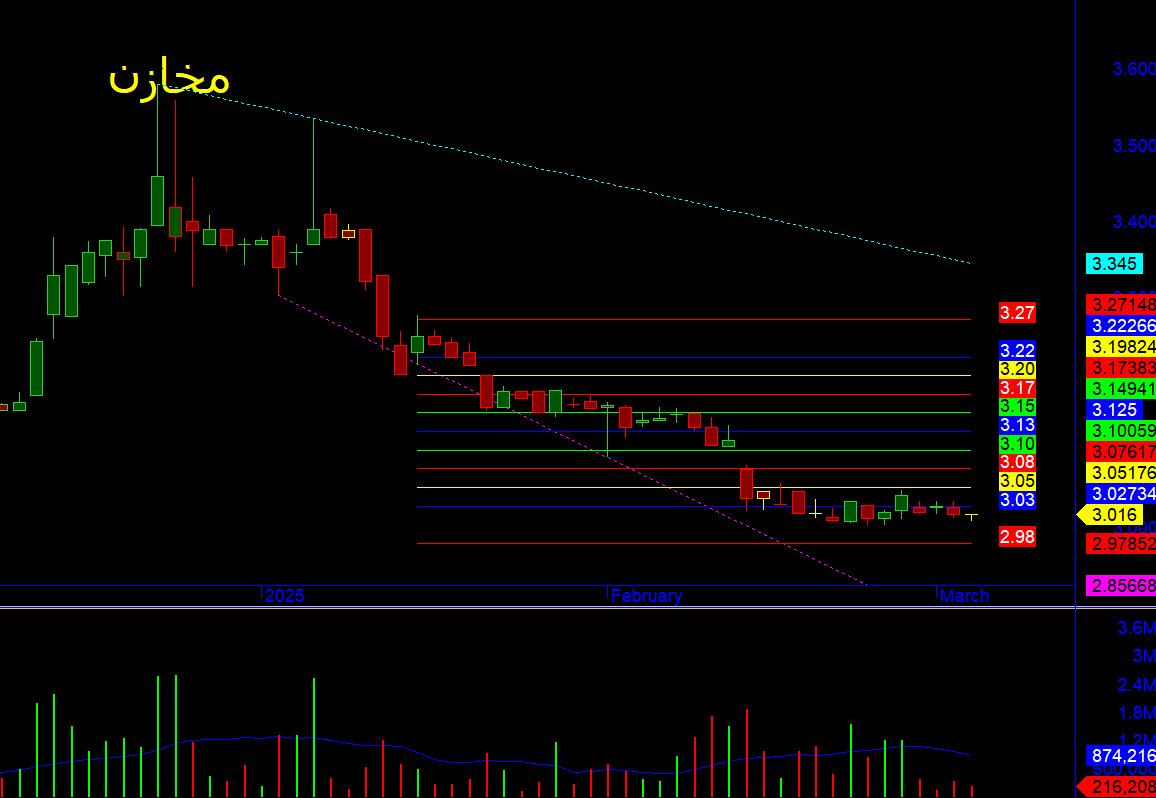Select the 3.07617 price tag on axis
This screenshot has width=1156, height=798.
[x=1121, y=451]
